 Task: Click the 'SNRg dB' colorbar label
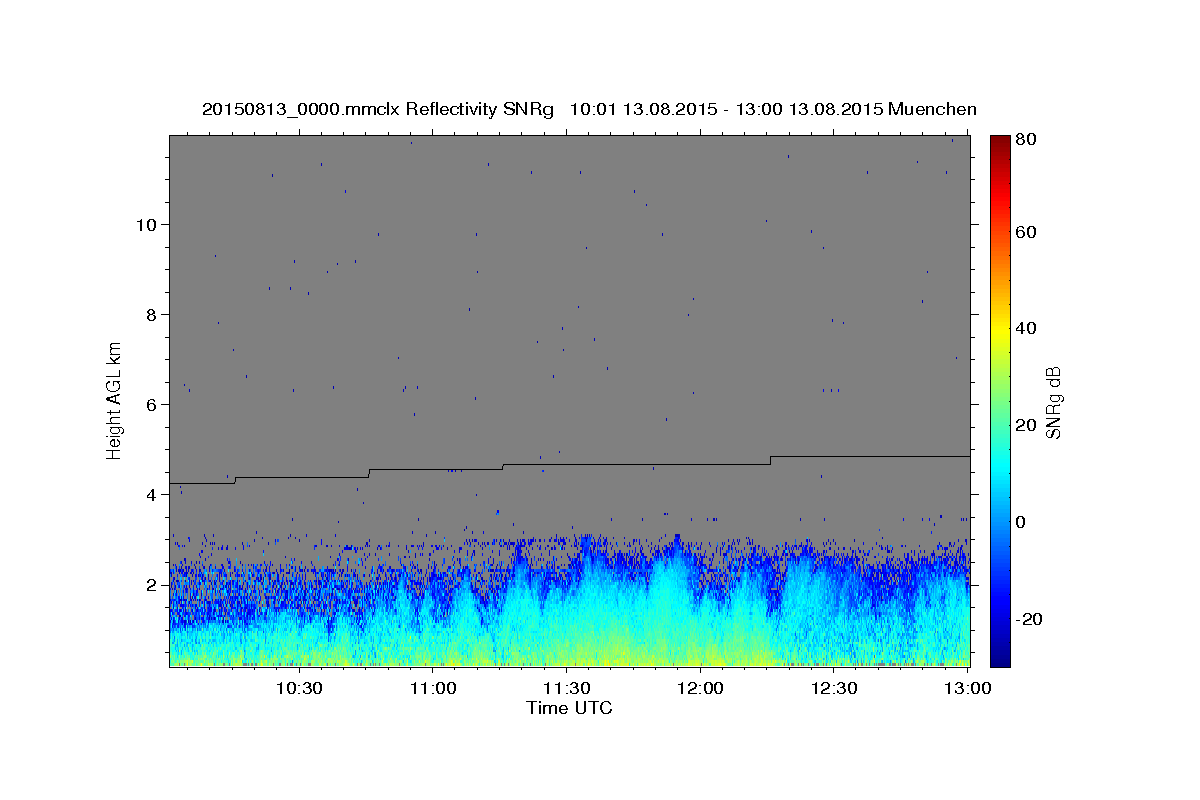pos(1052,403)
